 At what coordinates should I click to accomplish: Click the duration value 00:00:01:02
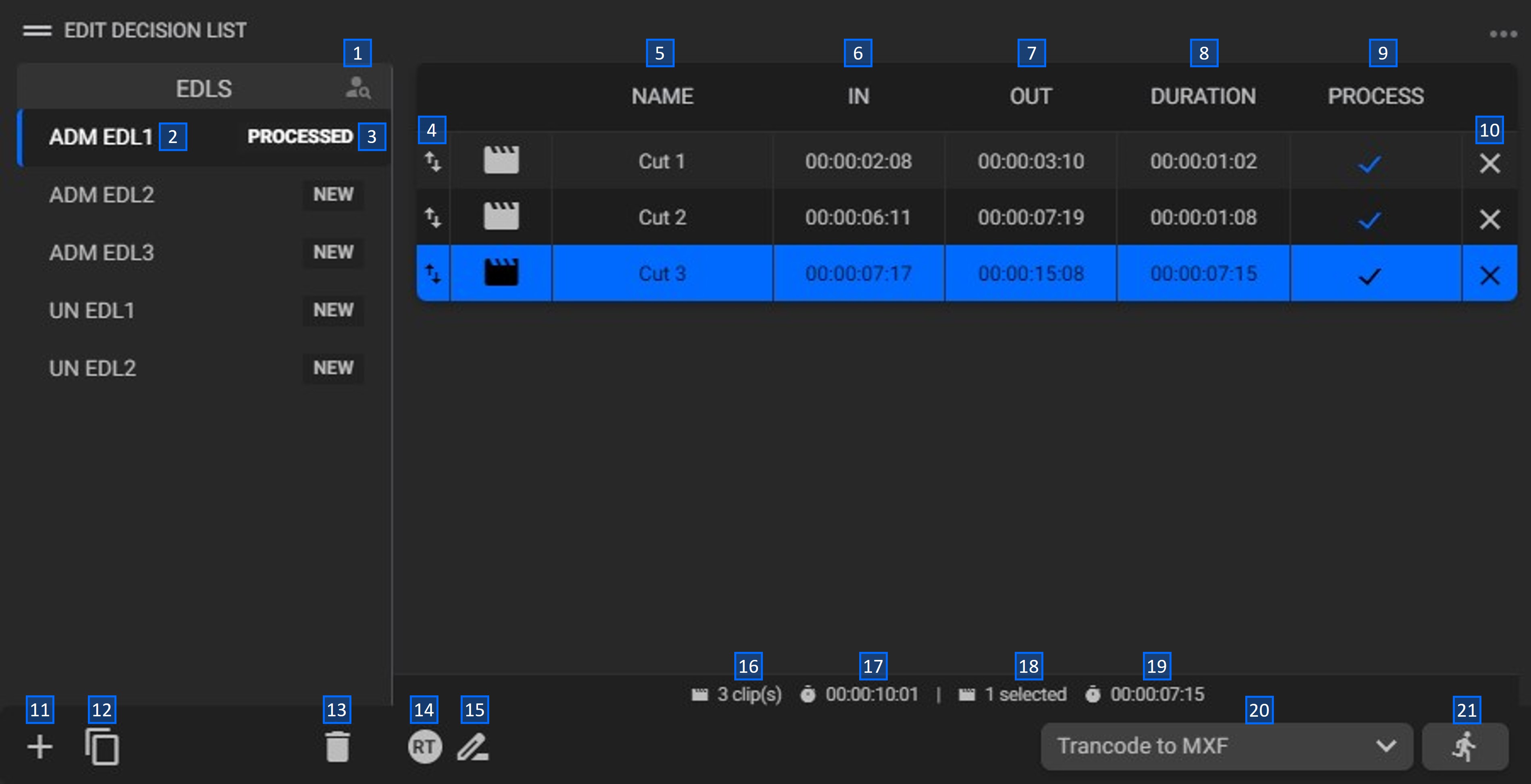point(1203,161)
